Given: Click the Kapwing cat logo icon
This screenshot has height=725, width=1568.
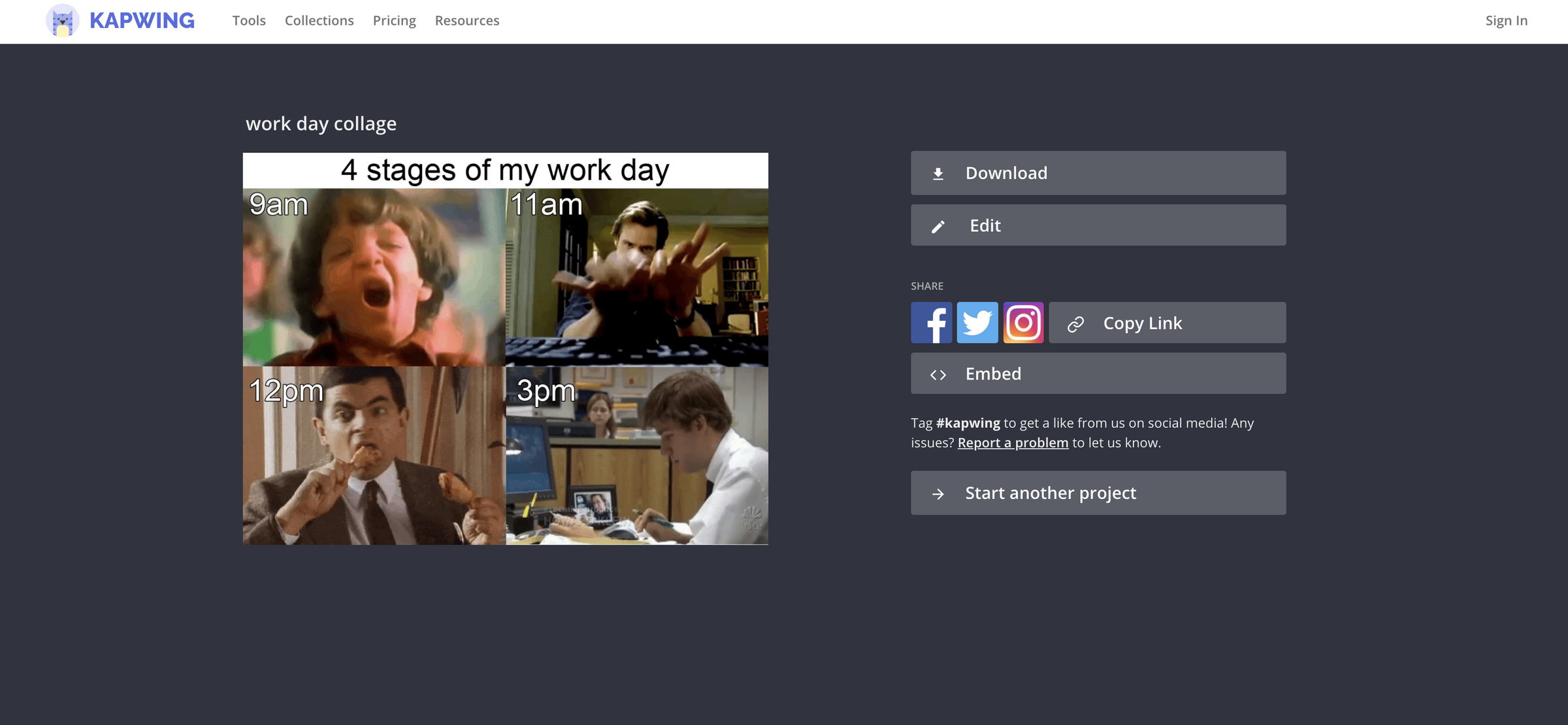Looking at the screenshot, I should pyautogui.click(x=63, y=21).
